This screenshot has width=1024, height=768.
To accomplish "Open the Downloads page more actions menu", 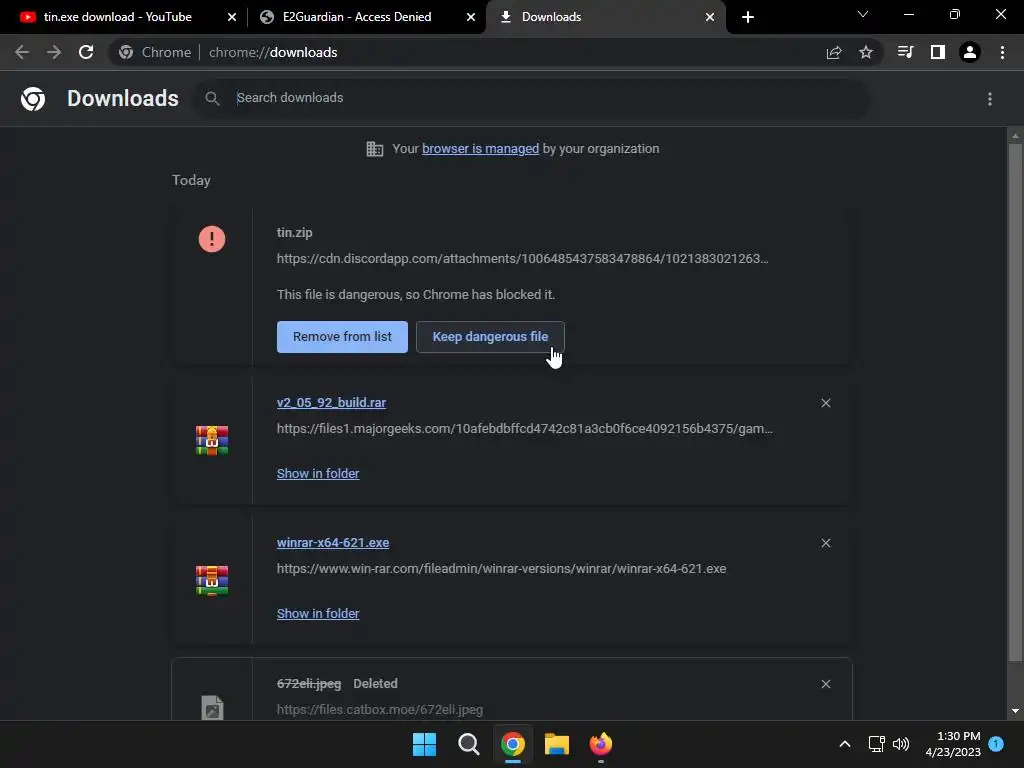I will point(990,99).
